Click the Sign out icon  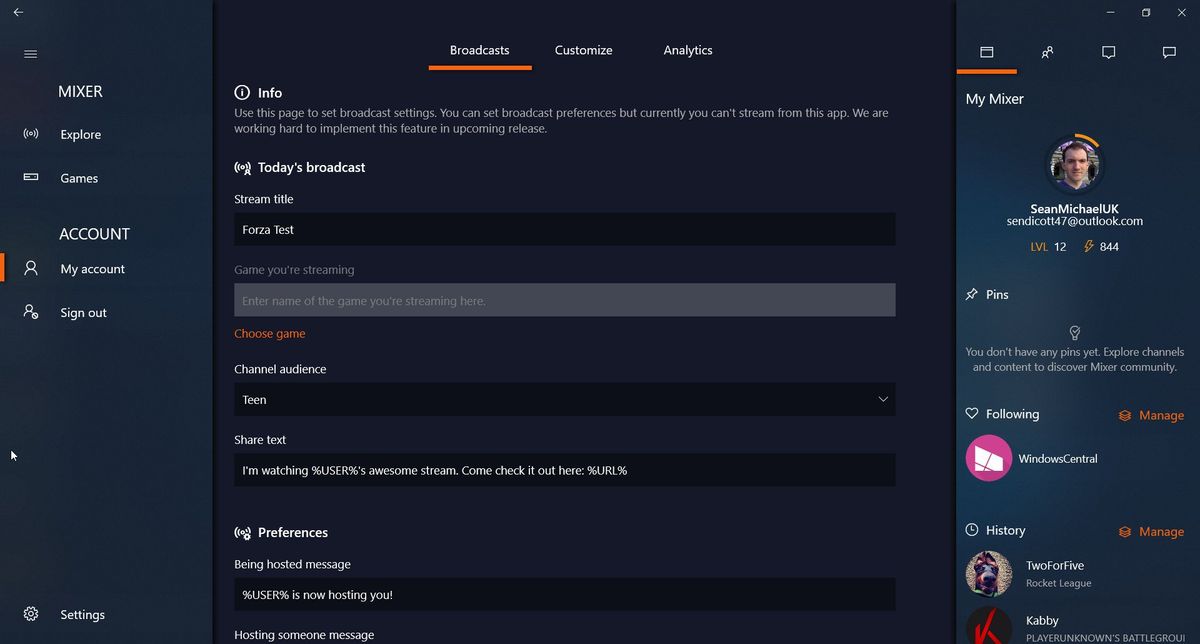click(29, 311)
